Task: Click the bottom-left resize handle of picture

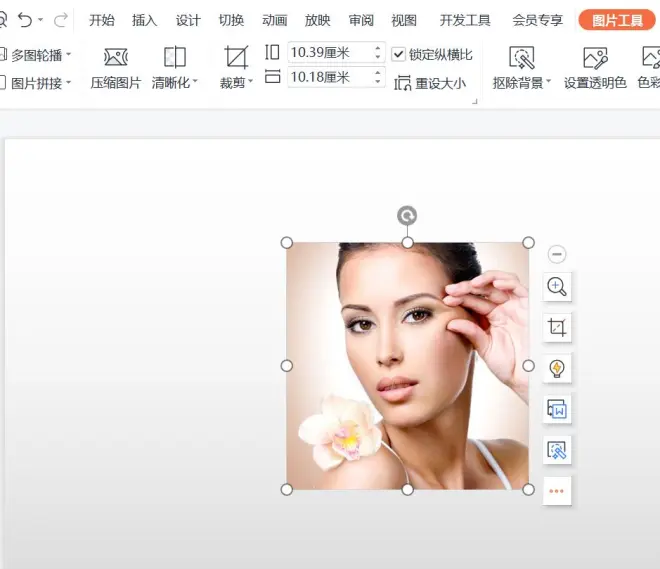Action: [287, 489]
